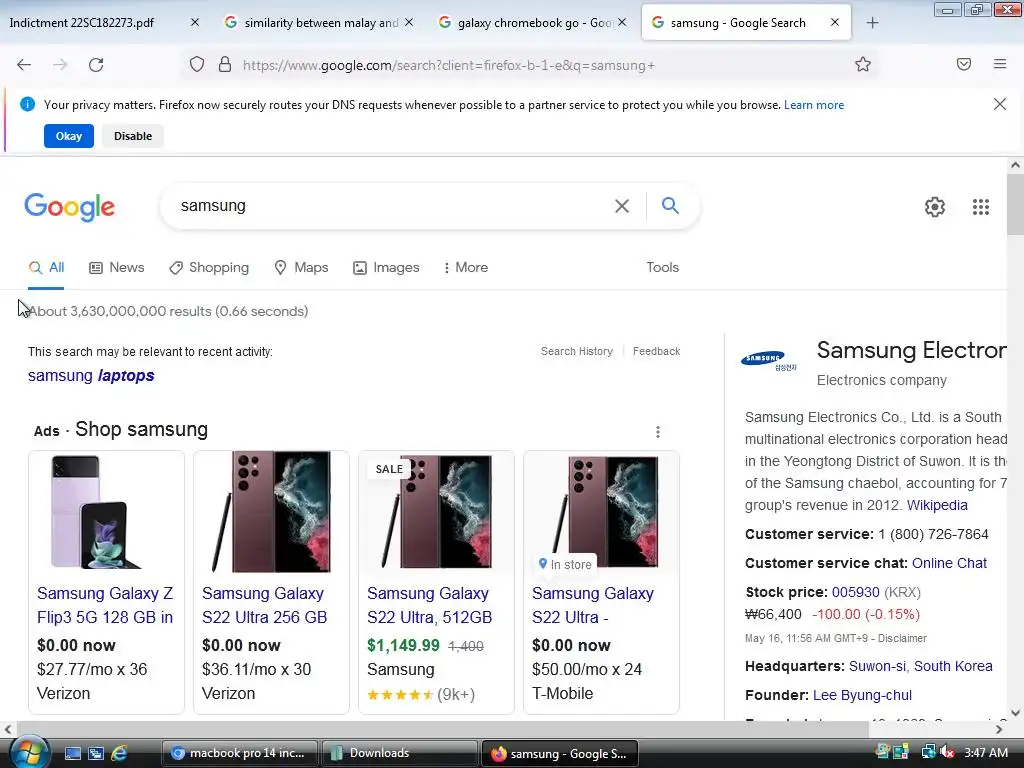1024x768 pixels.
Task: Go back with the browser back arrow
Action: click(24, 65)
